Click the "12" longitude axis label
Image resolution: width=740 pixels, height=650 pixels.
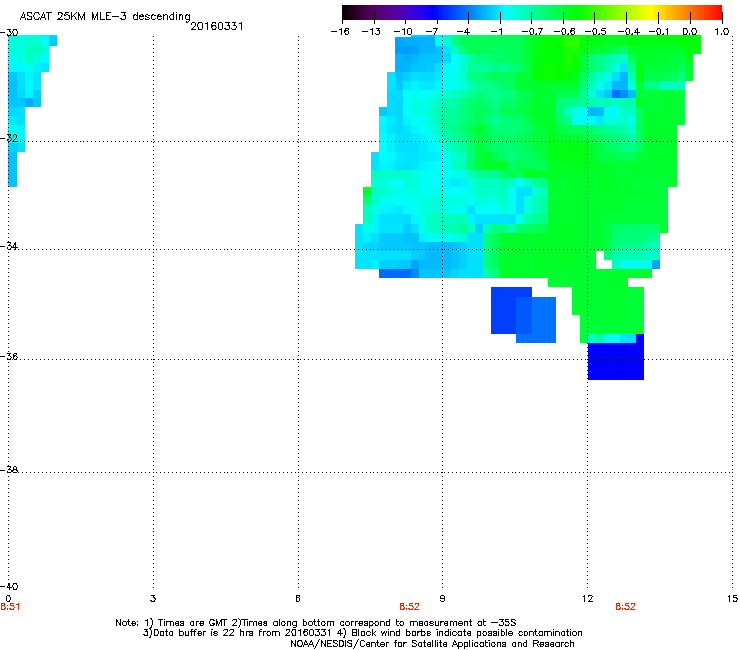click(588, 599)
